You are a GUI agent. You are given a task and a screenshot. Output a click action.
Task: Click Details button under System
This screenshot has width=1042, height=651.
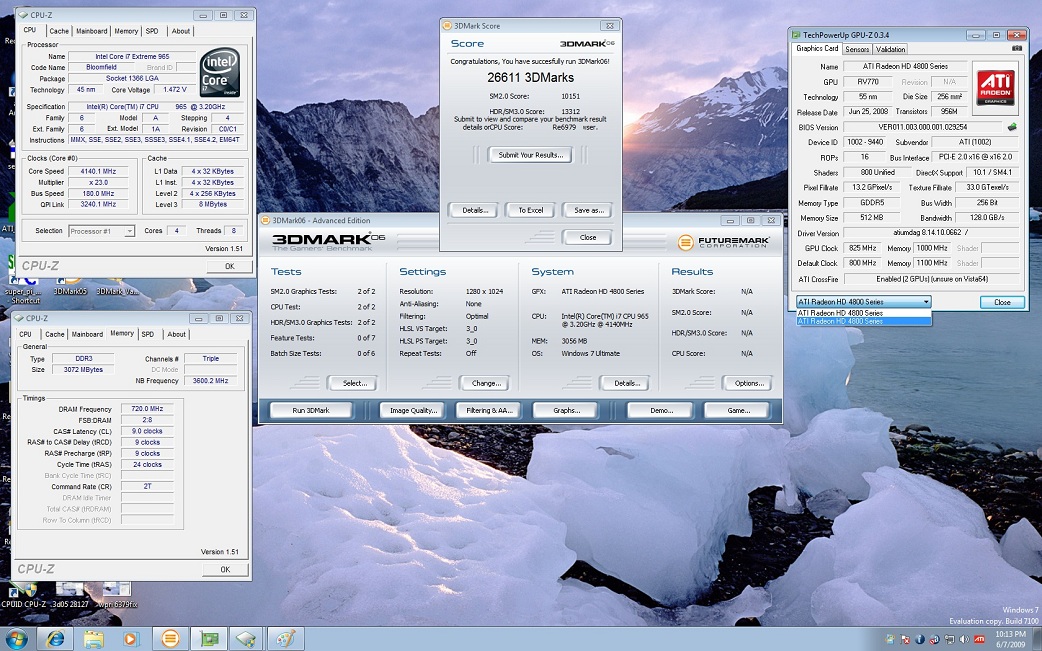pos(627,383)
